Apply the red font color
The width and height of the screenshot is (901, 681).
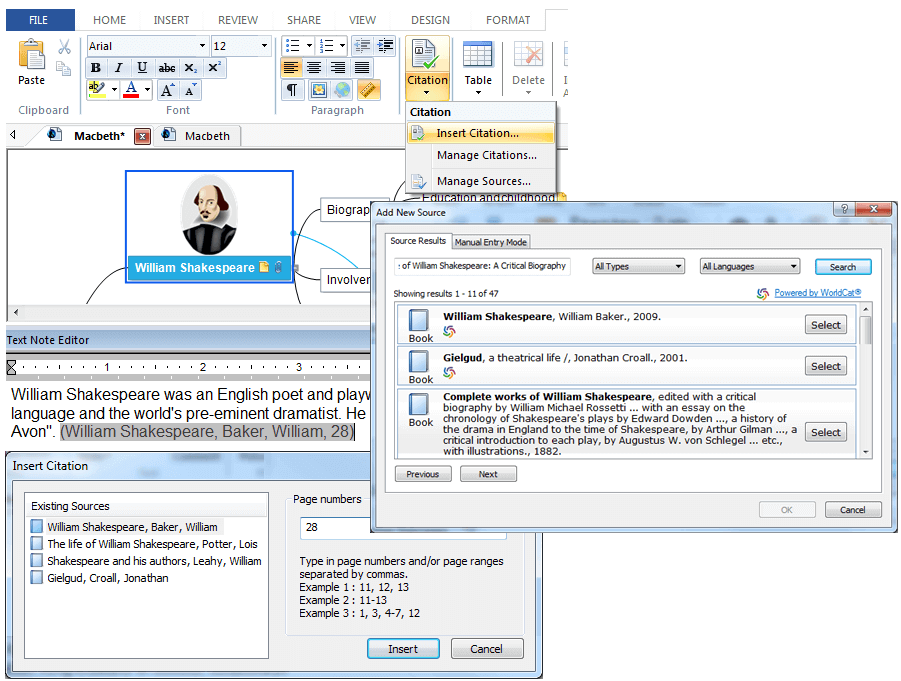pos(132,90)
